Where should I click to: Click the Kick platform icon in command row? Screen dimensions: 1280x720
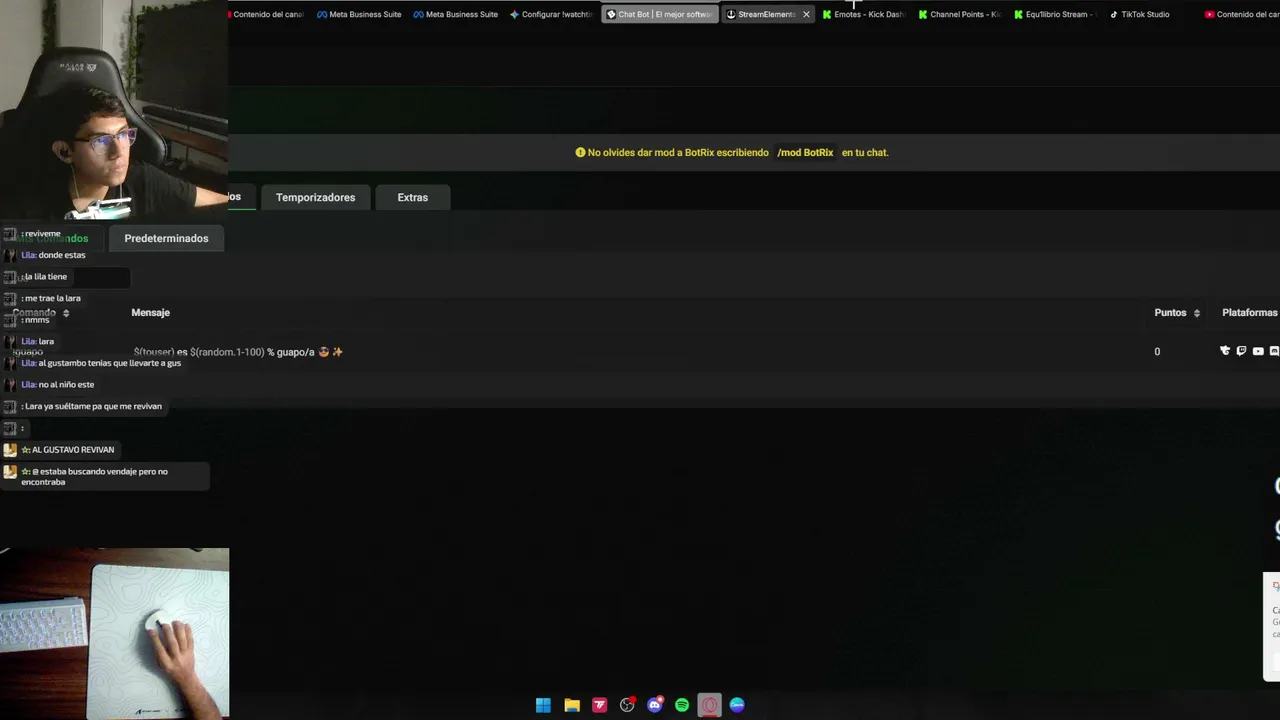[x=1225, y=351]
